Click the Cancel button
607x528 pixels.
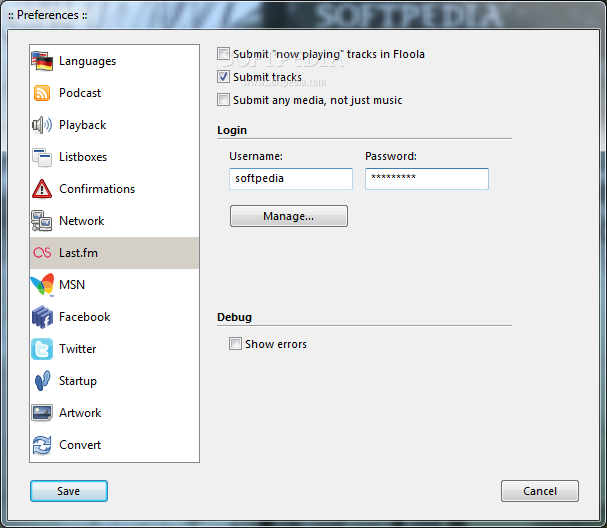tap(540, 491)
